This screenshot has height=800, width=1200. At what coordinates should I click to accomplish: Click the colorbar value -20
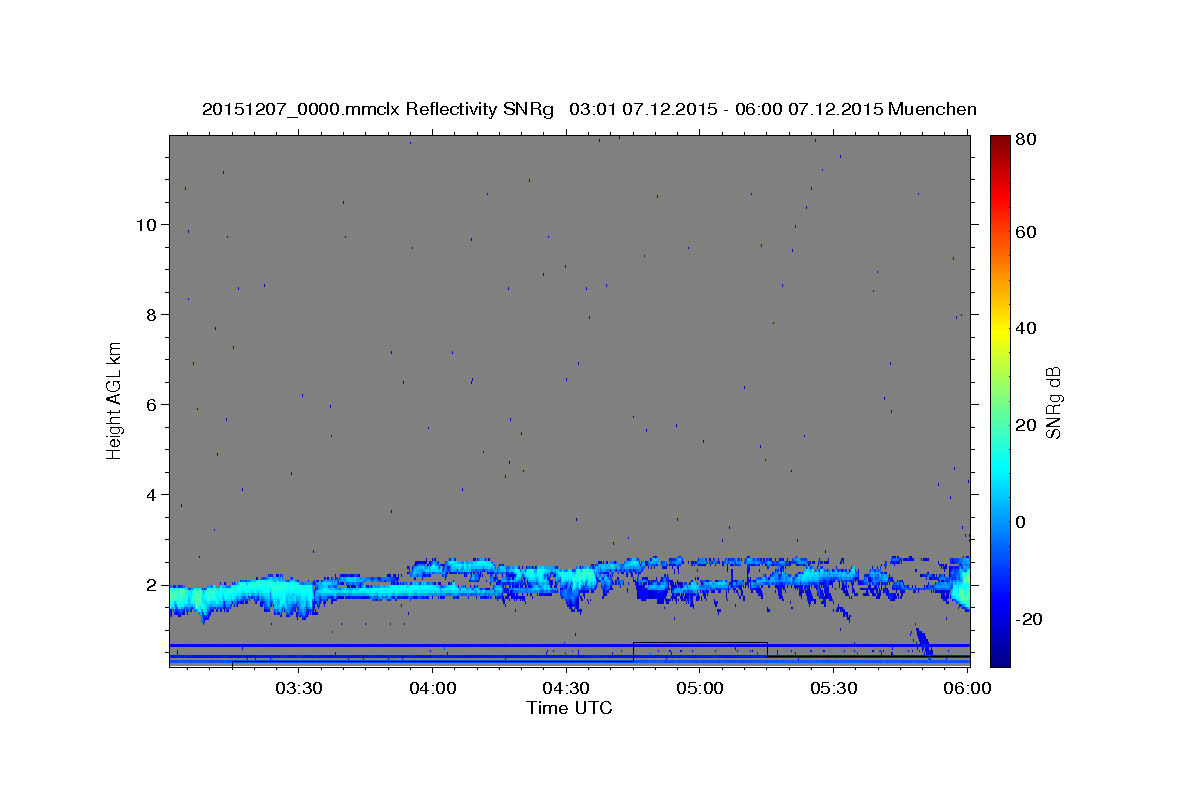click(1029, 619)
